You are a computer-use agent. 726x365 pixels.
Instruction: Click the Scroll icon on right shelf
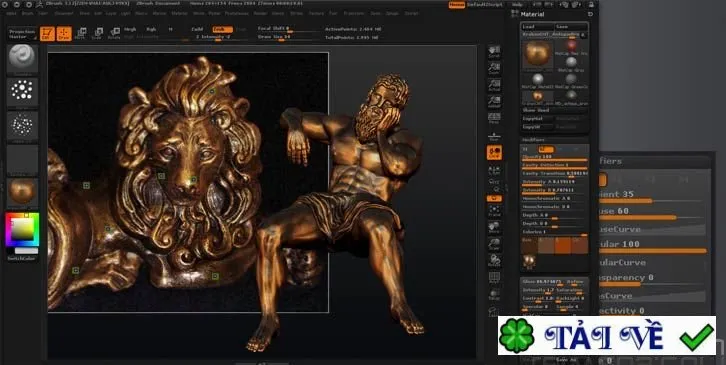coord(494,51)
